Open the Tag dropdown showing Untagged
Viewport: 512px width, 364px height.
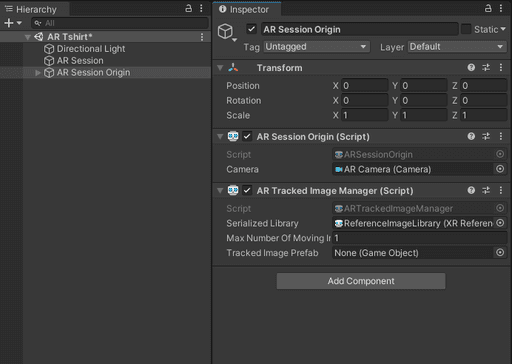[317, 47]
